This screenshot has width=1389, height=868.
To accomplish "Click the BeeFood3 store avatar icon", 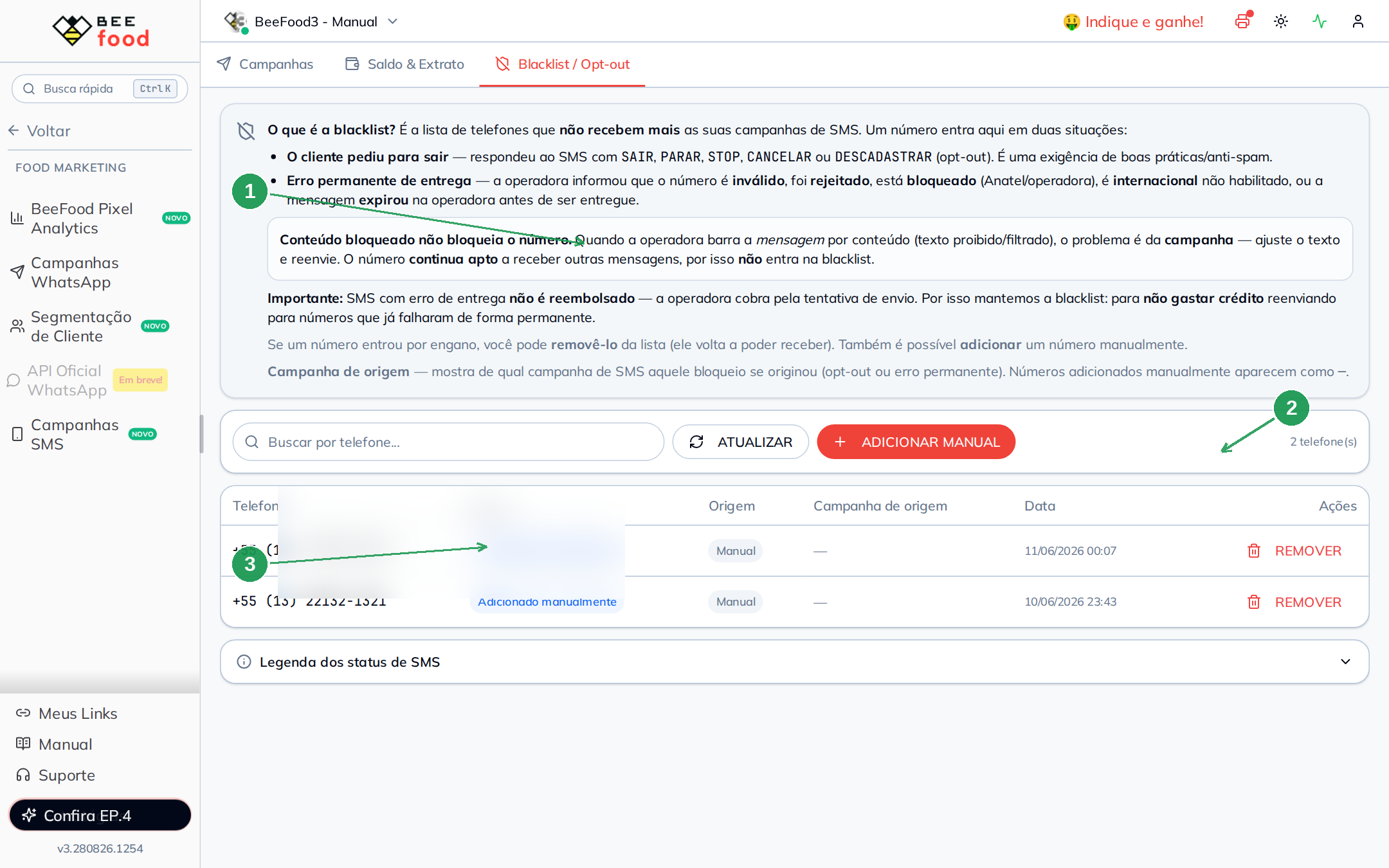I will (236, 22).
